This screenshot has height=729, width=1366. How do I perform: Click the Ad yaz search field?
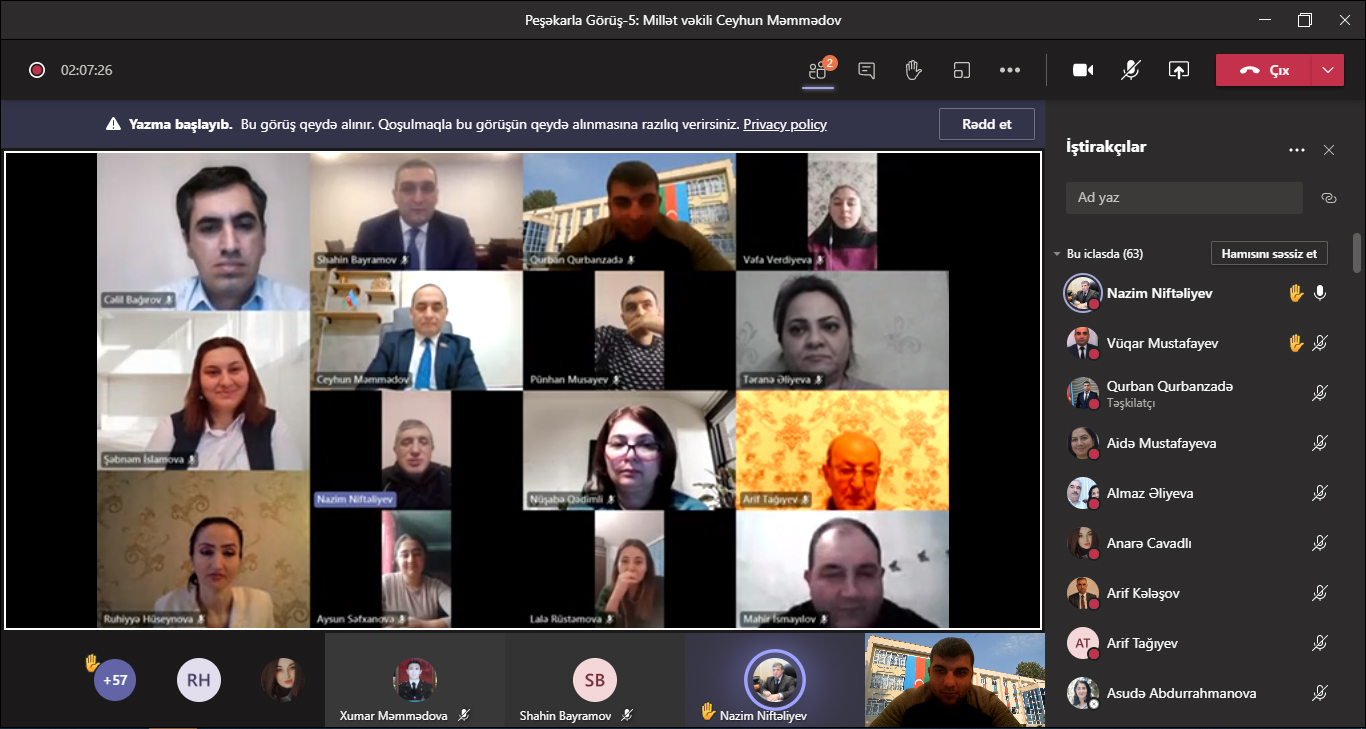click(1184, 198)
